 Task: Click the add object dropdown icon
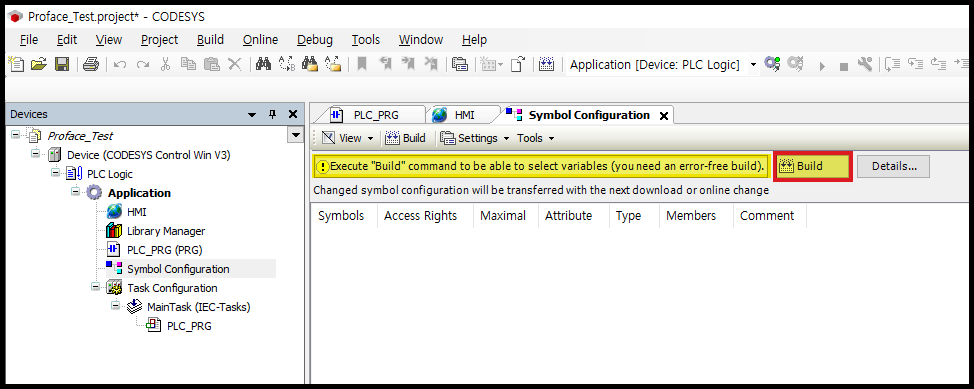tap(492, 64)
